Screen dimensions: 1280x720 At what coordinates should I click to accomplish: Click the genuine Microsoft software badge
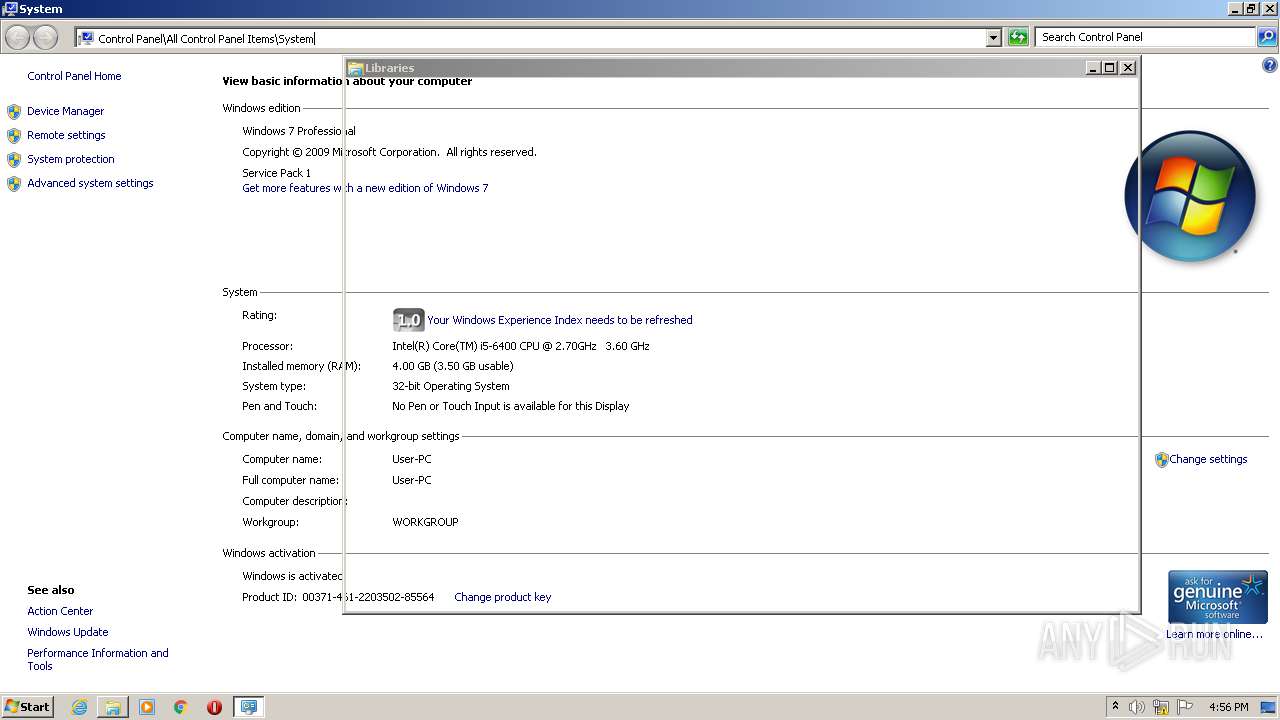tap(1217, 597)
